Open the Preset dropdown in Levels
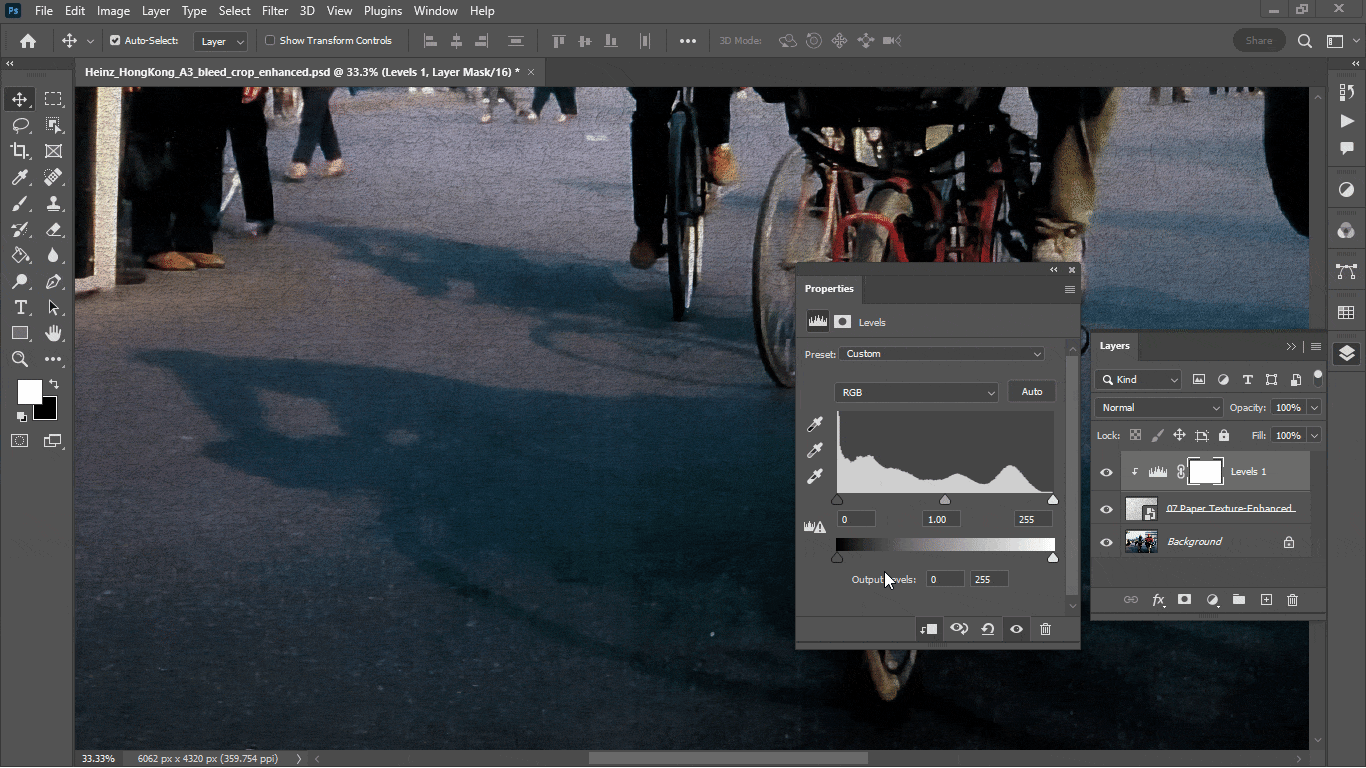The image size is (1366, 768). (x=943, y=354)
